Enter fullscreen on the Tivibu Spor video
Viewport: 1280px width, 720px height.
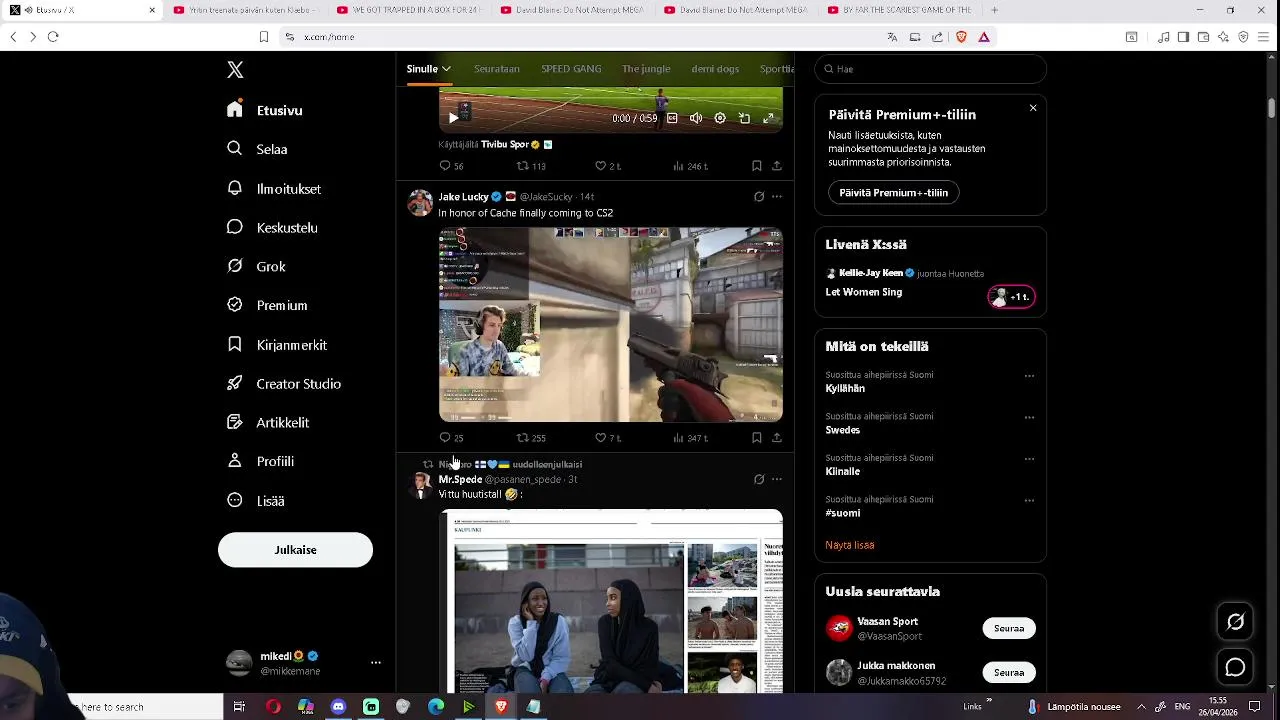click(768, 118)
